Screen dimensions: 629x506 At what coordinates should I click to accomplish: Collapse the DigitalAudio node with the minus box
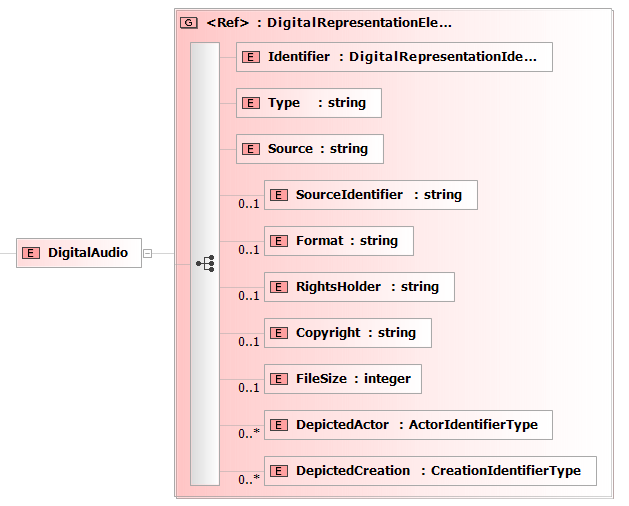coord(148,253)
